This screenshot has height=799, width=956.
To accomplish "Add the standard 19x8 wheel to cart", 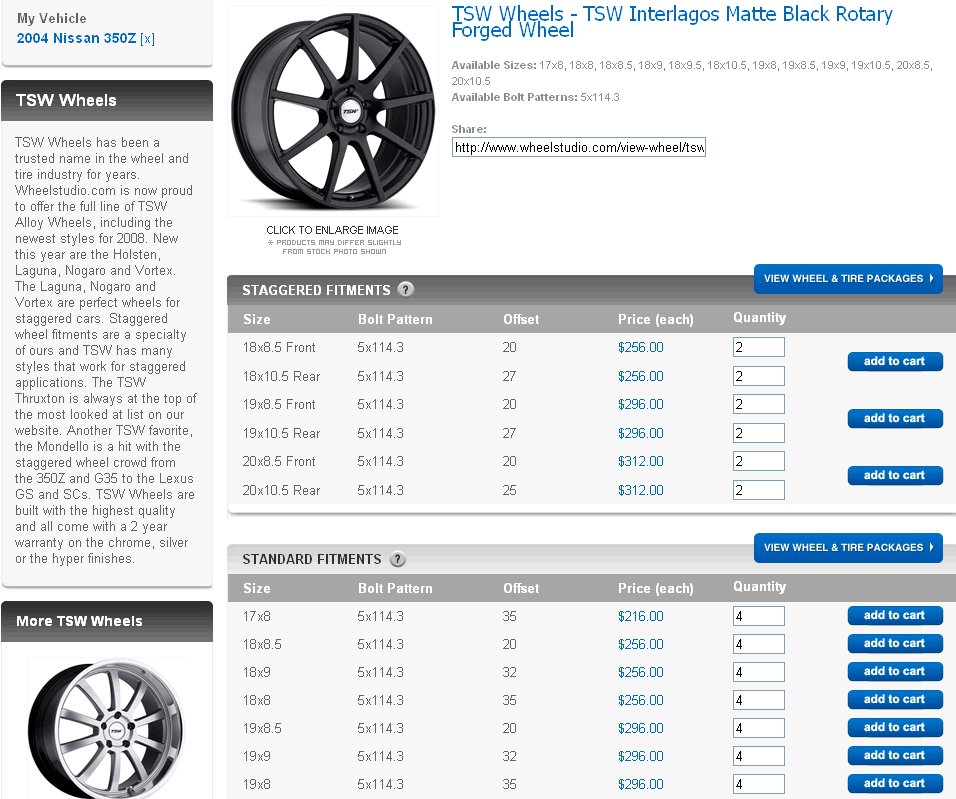I will (x=894, y=784).
